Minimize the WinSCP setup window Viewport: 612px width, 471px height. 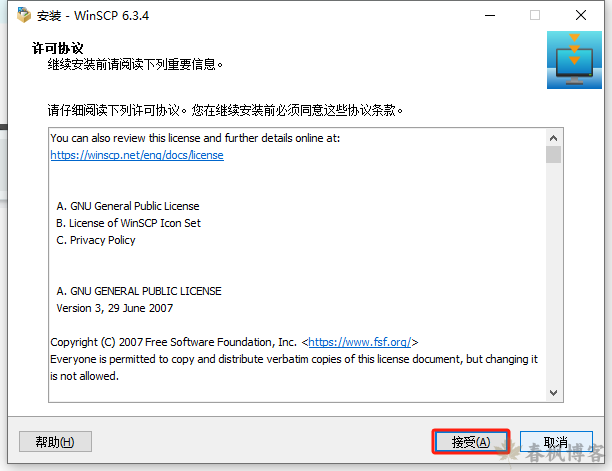click(490, 16)
